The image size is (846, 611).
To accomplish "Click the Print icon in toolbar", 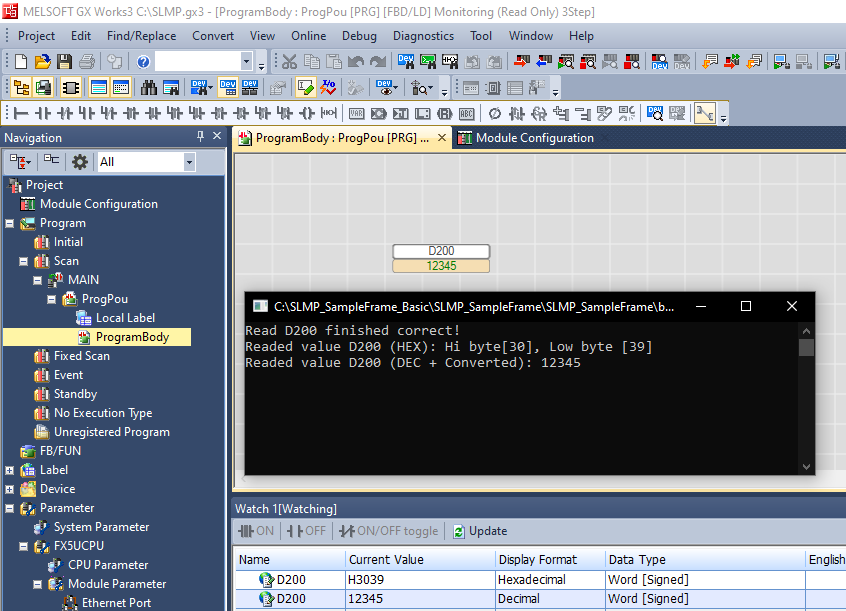I will 86,62.
